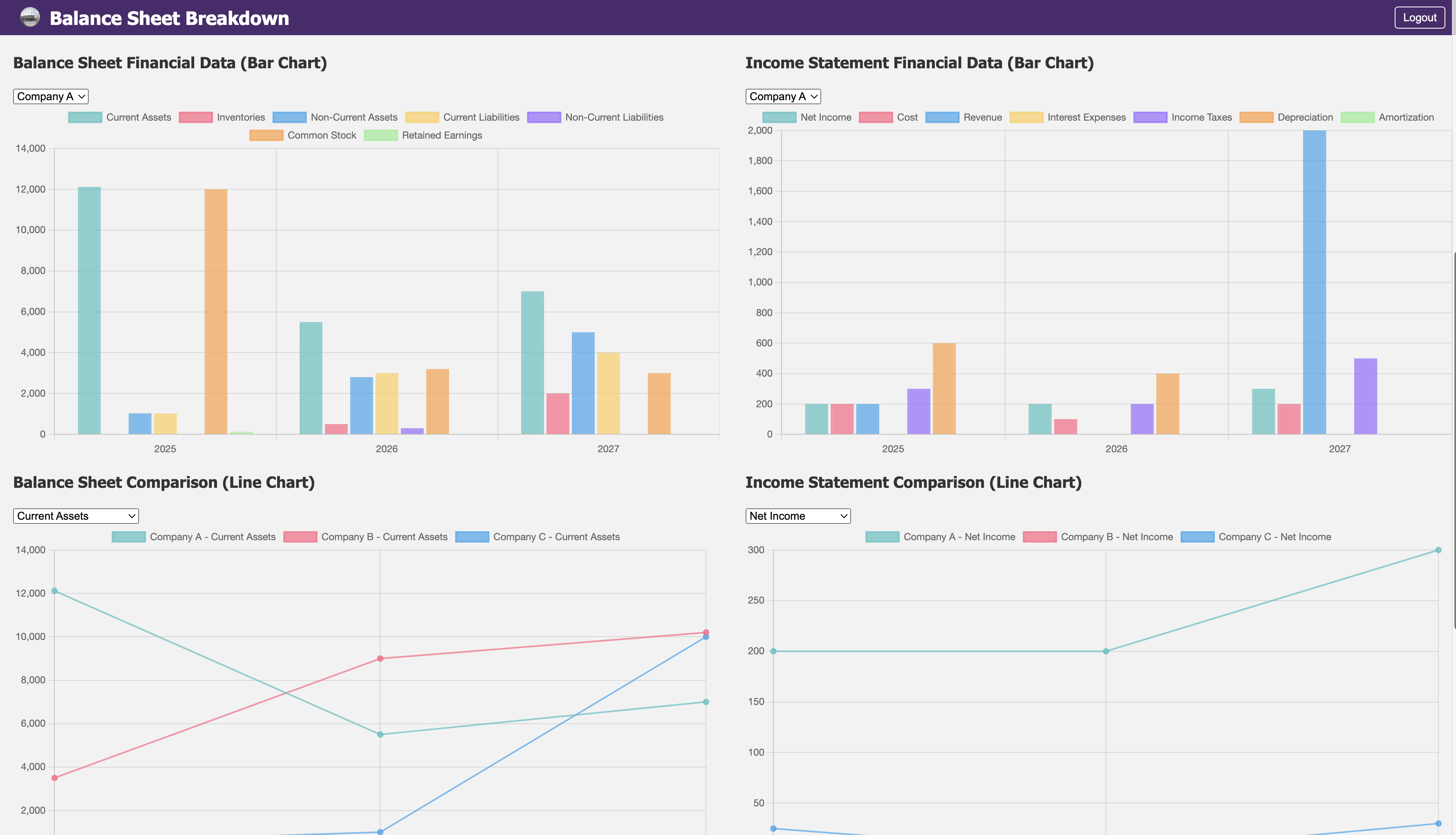Open the Balance Sheet company dropdown
The image size is (1456, 835).
click(x=50, y=97)
